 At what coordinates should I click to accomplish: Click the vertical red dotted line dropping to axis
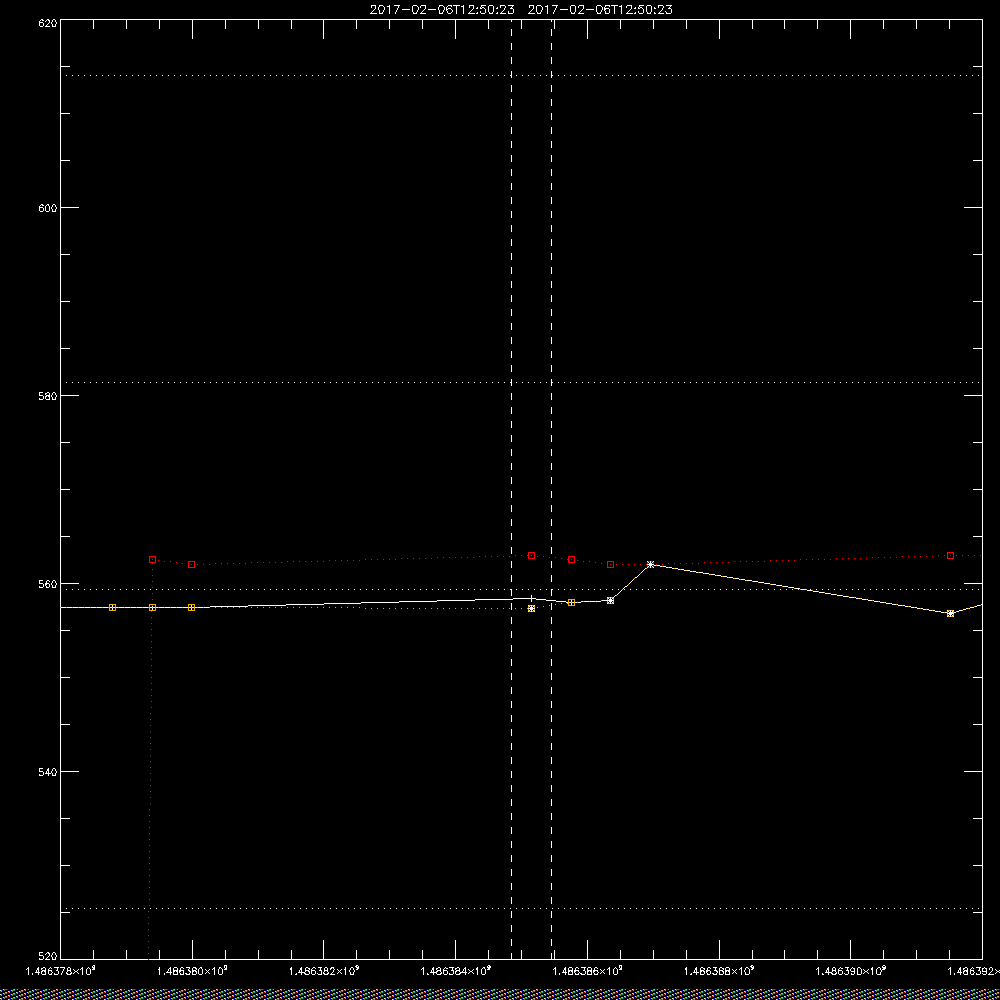click(151, 759)
